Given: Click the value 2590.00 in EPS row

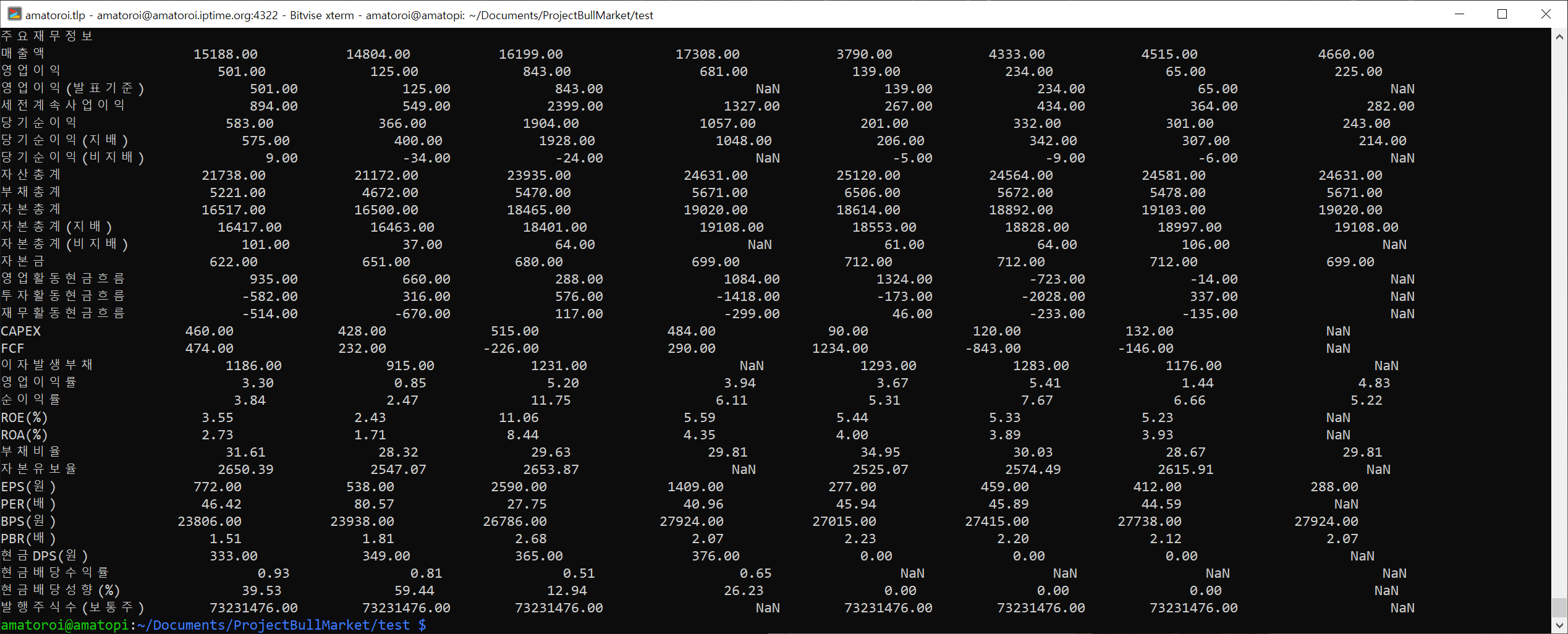Looking at the screenshot, I should [519, 487].
